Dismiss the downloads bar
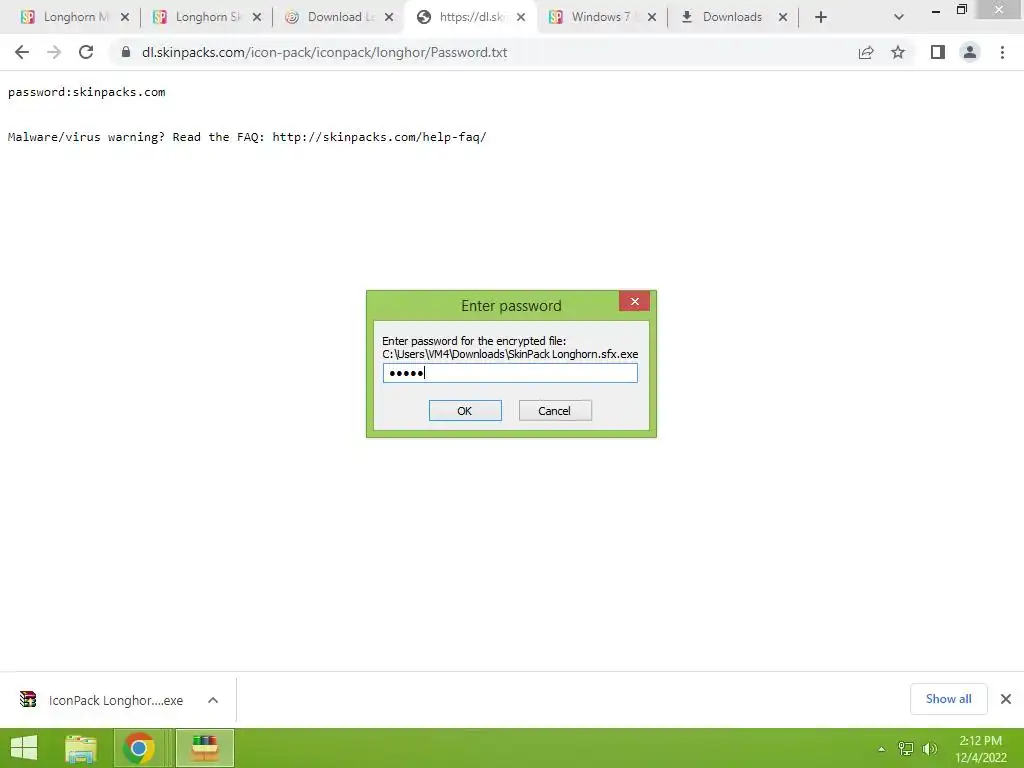The width and height of the screenshot is (1024, 768). click(x=1006, y=699)
